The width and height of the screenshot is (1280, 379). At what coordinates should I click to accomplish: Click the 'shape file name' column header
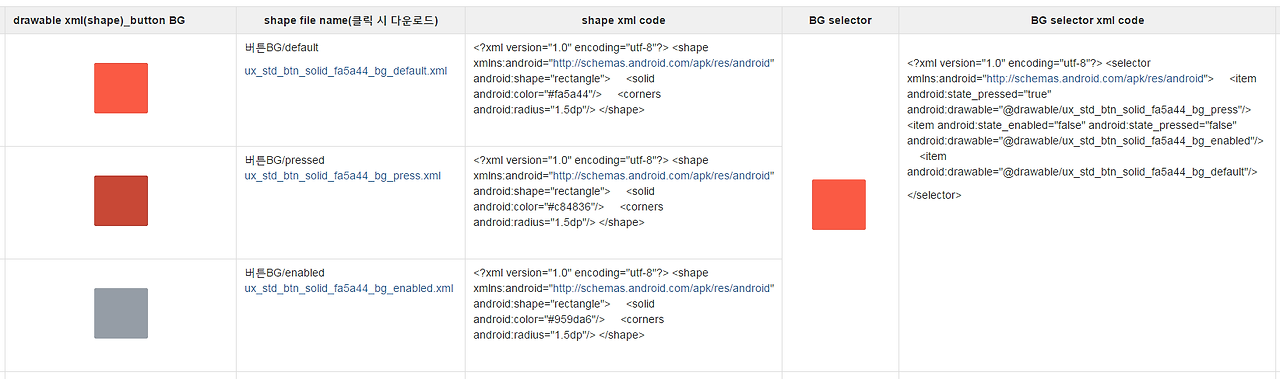(x=351, y=20)
